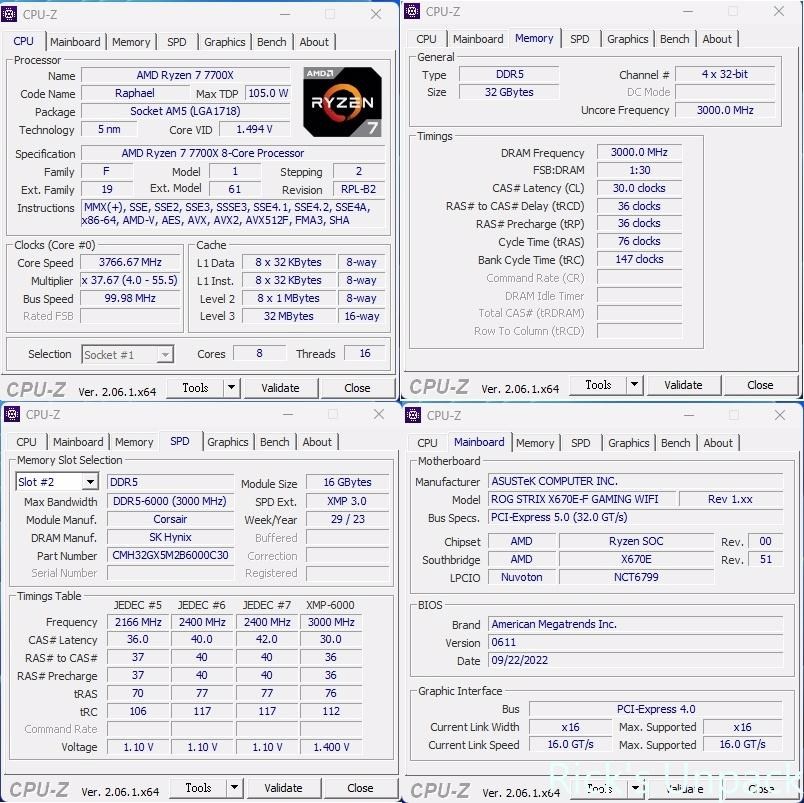Screen dimensions: 804x803
Task: Click the package value "Socket AM5 (LGA1718)"
Action: (185, 111)
